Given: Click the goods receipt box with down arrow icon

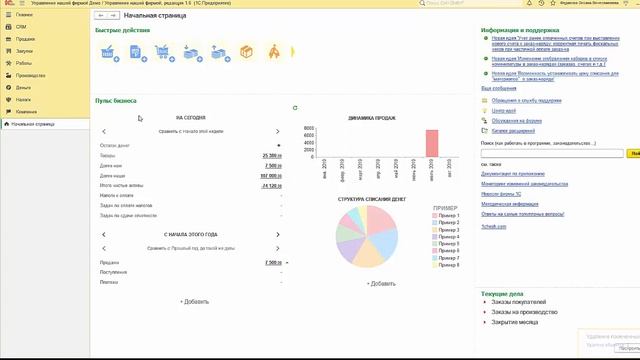Looking at the screenshot, I should click(193, 53).
